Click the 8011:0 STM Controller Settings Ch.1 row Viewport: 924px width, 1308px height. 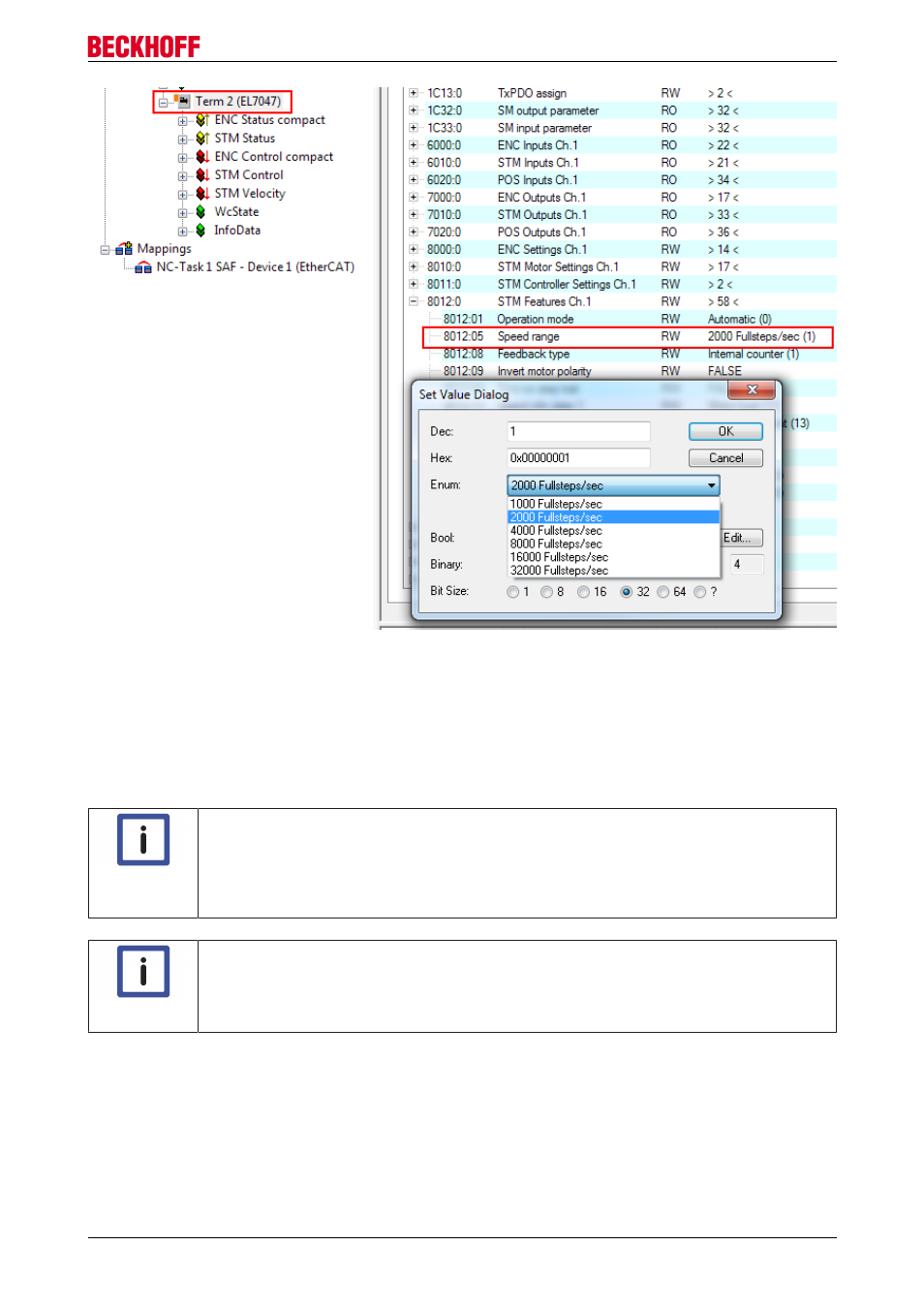tap(620, 285)
